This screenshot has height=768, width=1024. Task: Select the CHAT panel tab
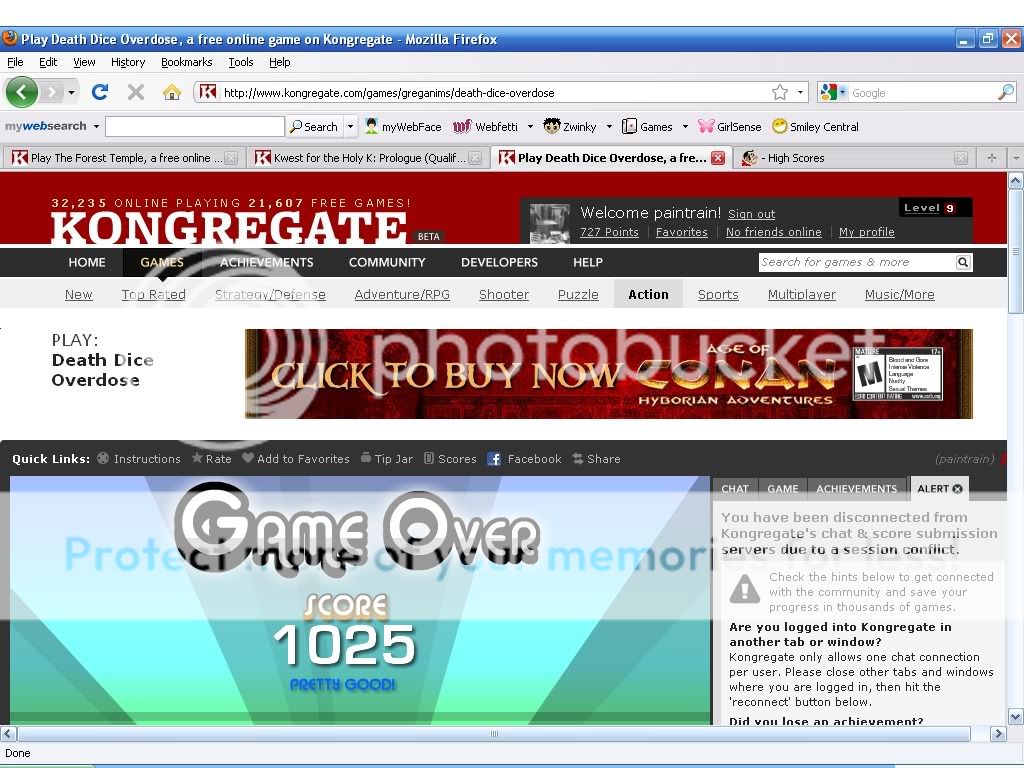pyautogui.click(x=735, y=488)
